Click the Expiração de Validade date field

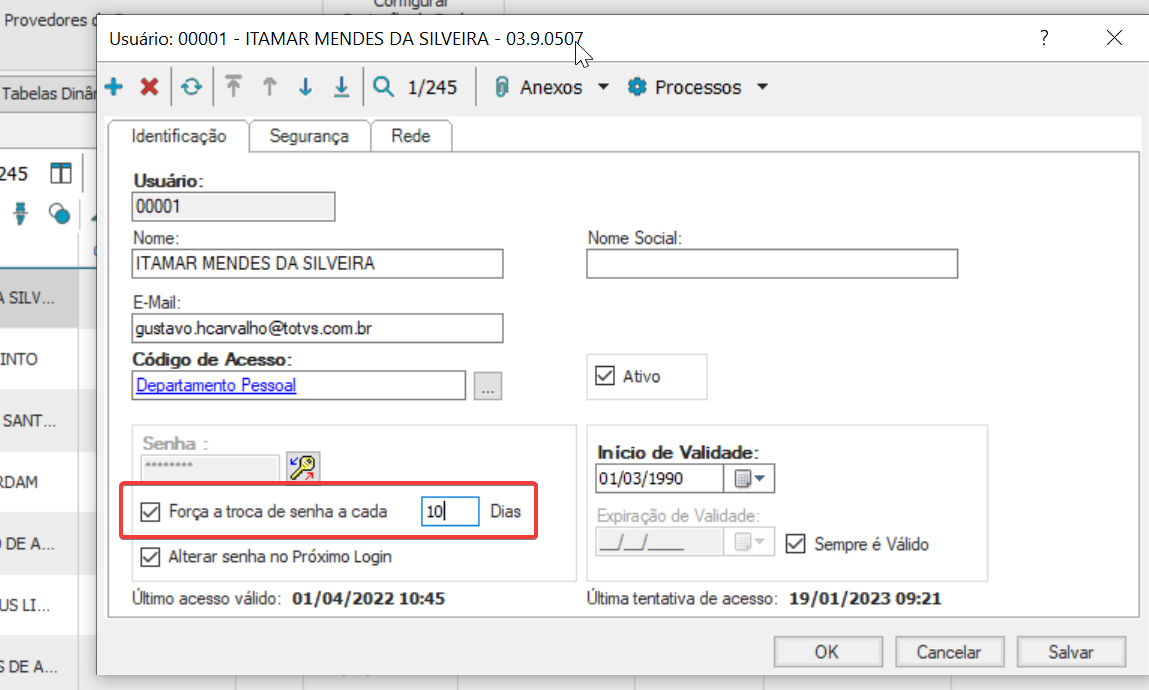pyautogui.click(x=660, y=542)
